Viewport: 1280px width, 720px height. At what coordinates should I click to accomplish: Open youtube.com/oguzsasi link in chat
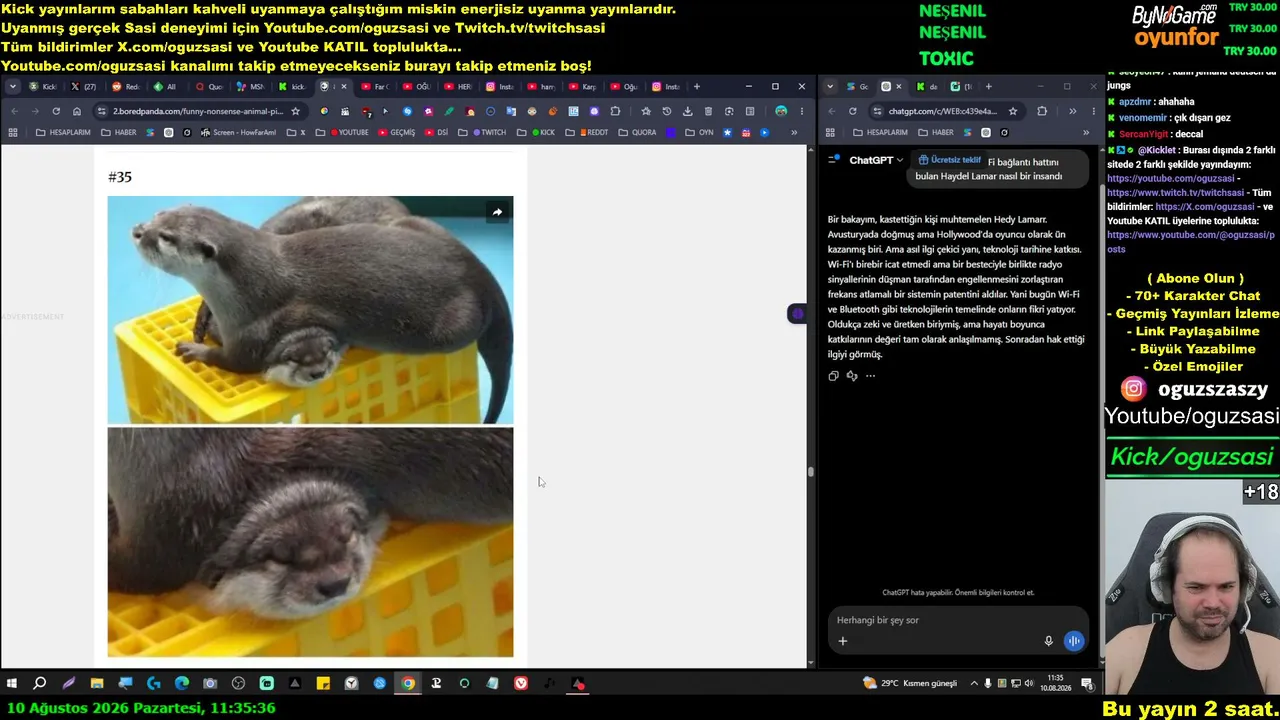click(1170, 179)
